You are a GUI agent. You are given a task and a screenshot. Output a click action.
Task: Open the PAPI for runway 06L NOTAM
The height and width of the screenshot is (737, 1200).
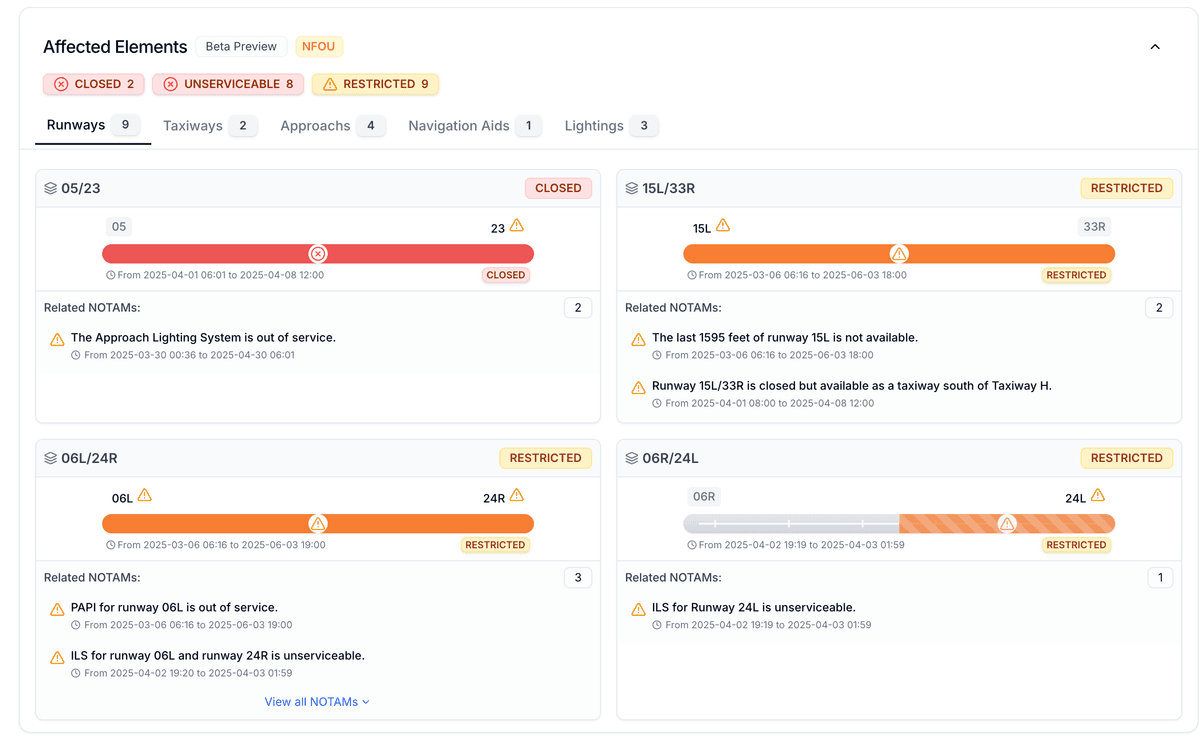tap(174, 608)
